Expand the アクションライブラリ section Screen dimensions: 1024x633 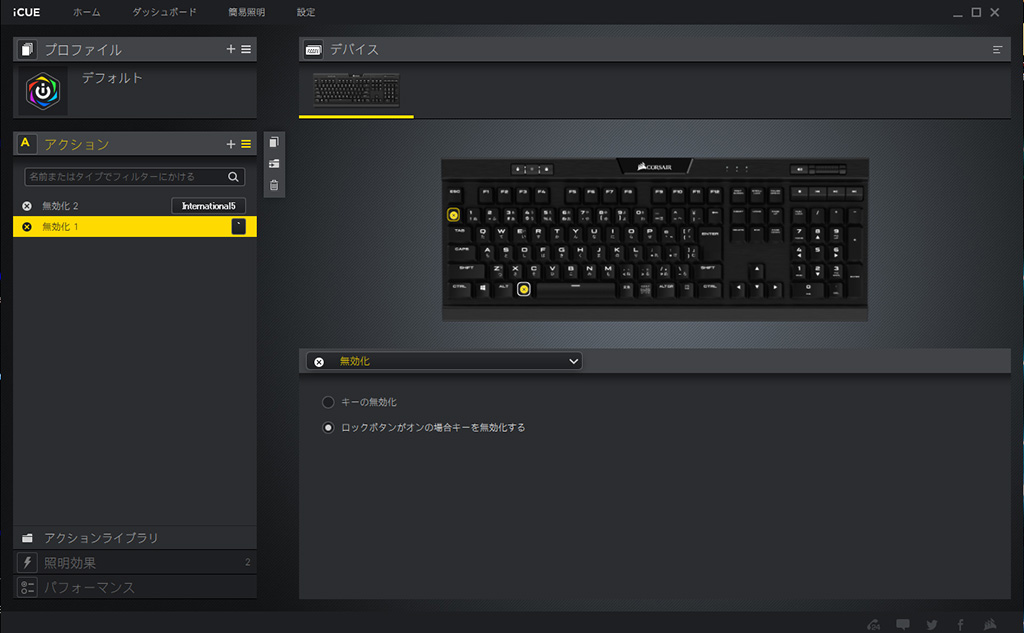135,538
